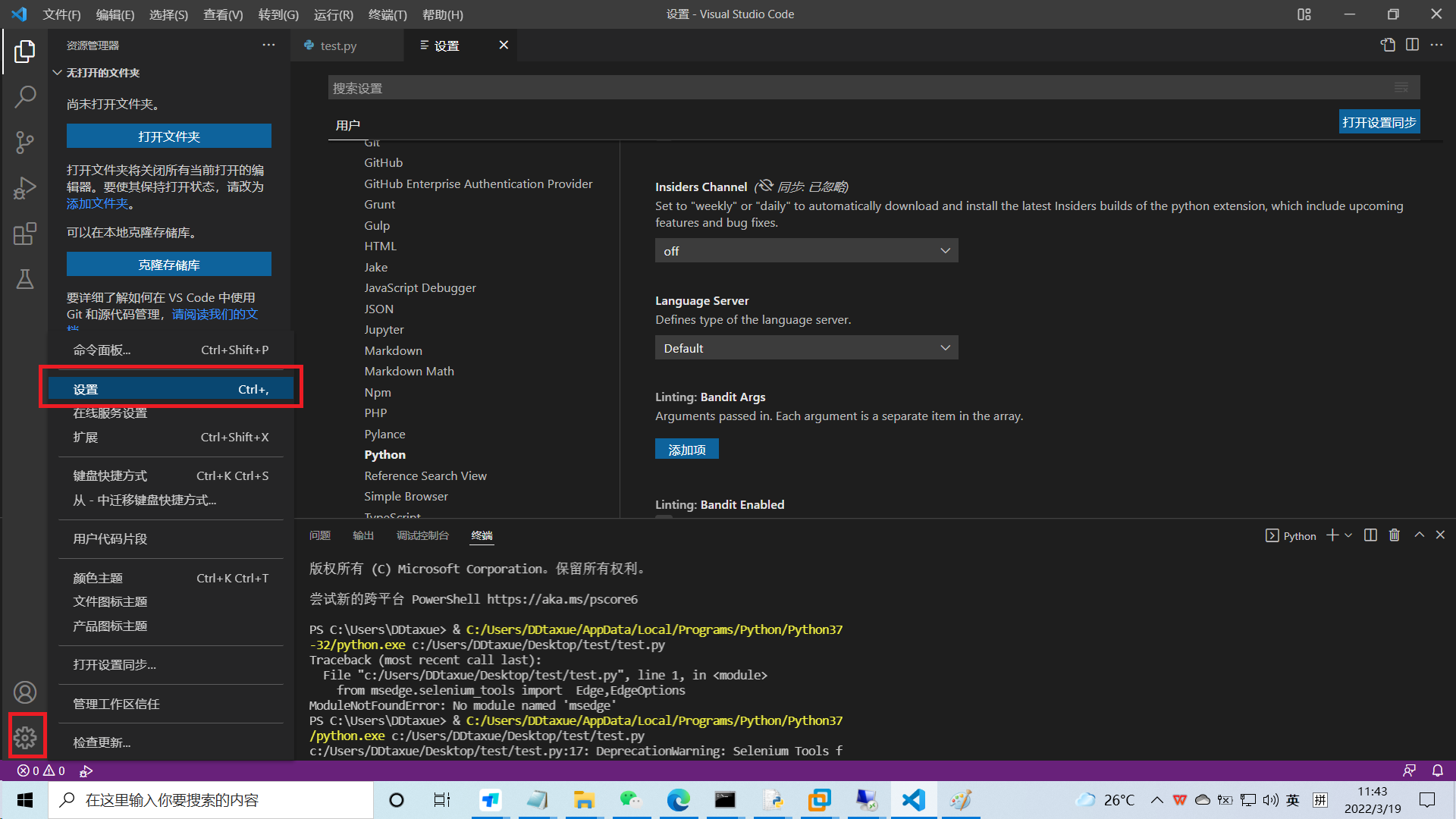Select 命令面板 in the gear menu

171,350
